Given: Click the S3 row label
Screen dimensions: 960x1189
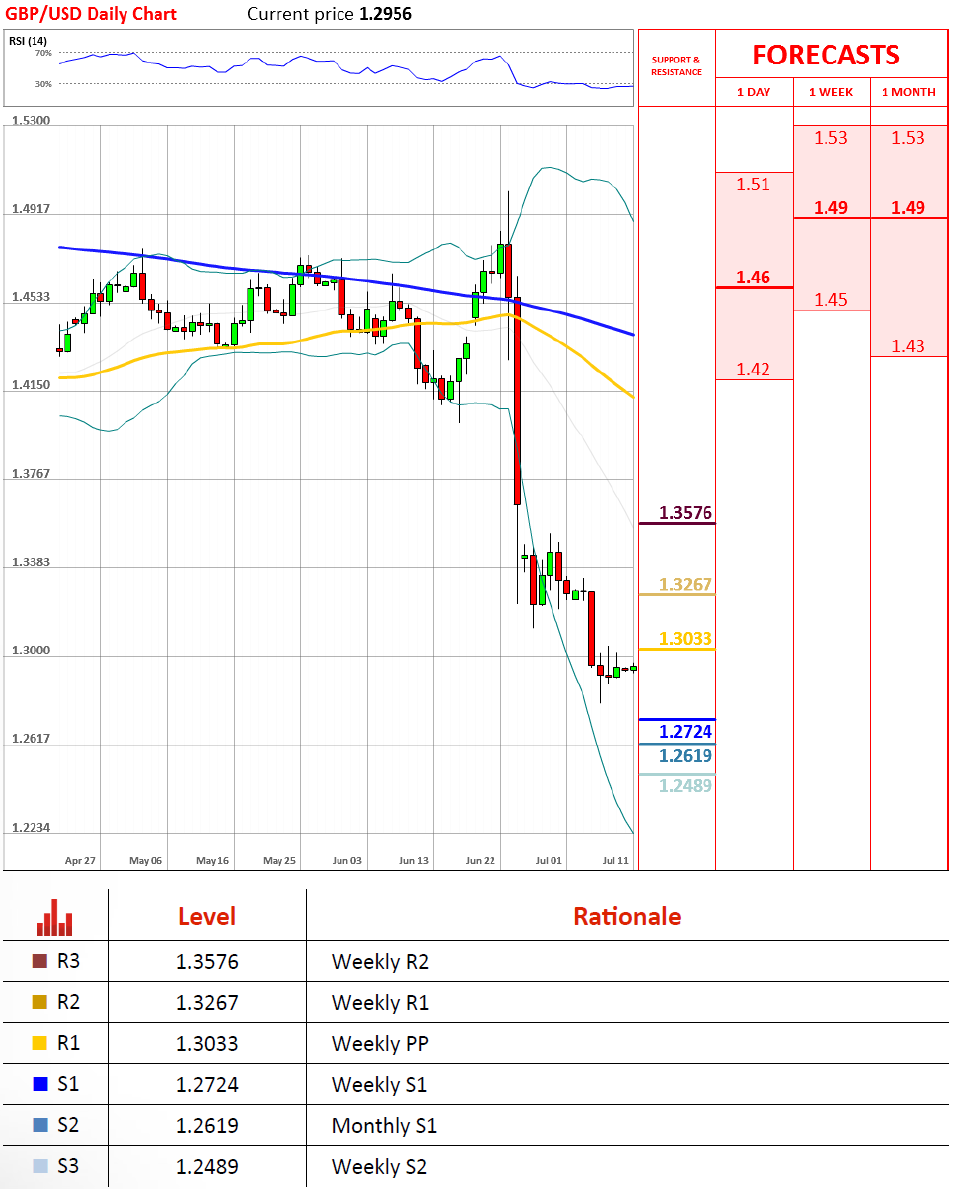Looking at the screenshot, I should click(68, 1165).
